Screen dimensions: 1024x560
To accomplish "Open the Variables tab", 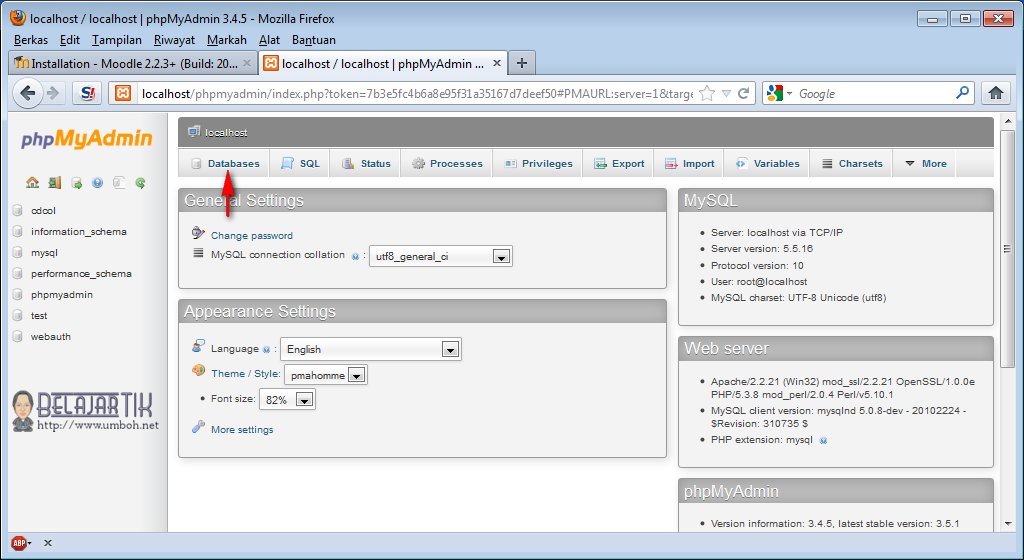I will [767, 163].
